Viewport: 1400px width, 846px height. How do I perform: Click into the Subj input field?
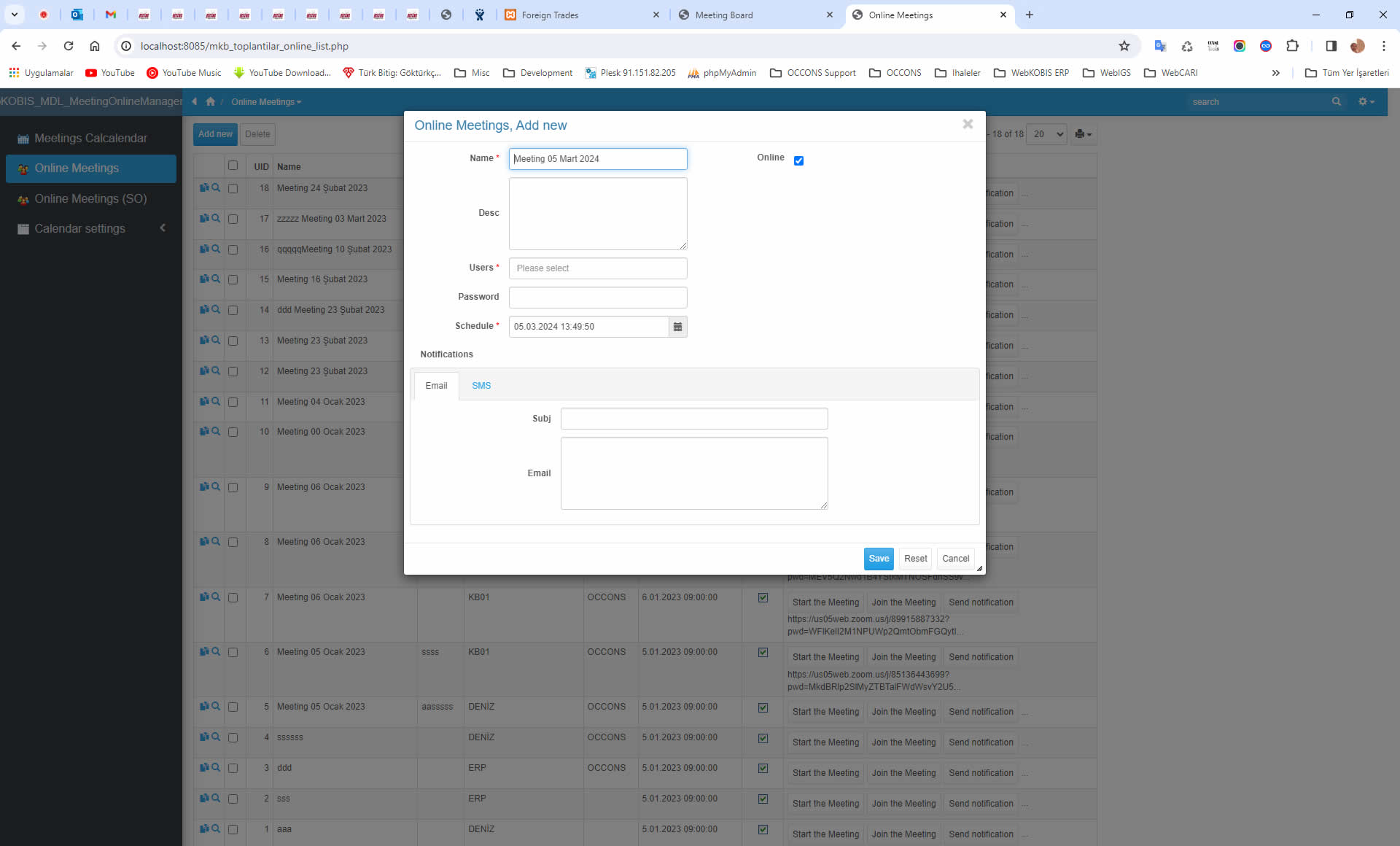(x=694, y=419)
